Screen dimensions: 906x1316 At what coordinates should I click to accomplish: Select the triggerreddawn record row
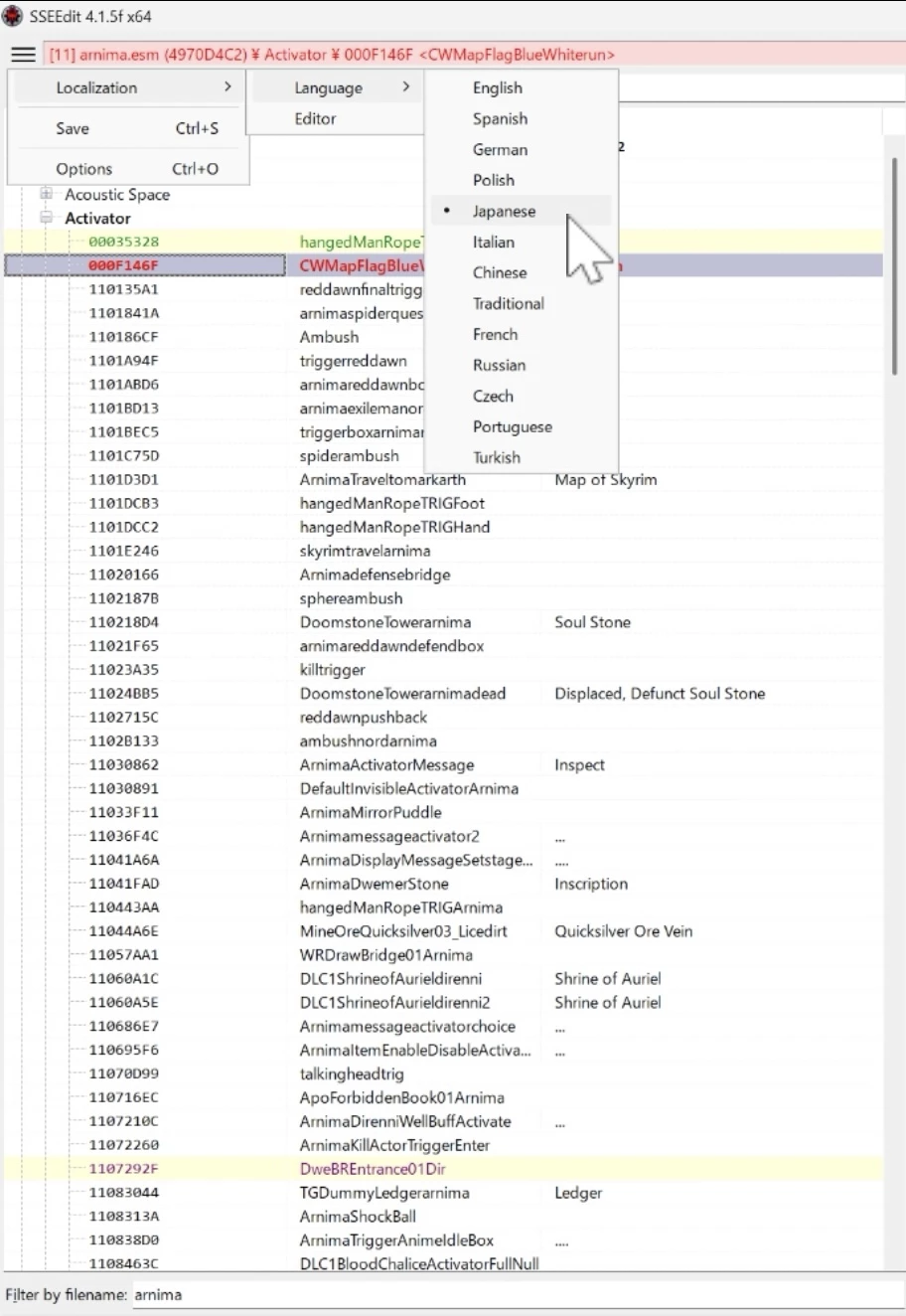[443, 361]
